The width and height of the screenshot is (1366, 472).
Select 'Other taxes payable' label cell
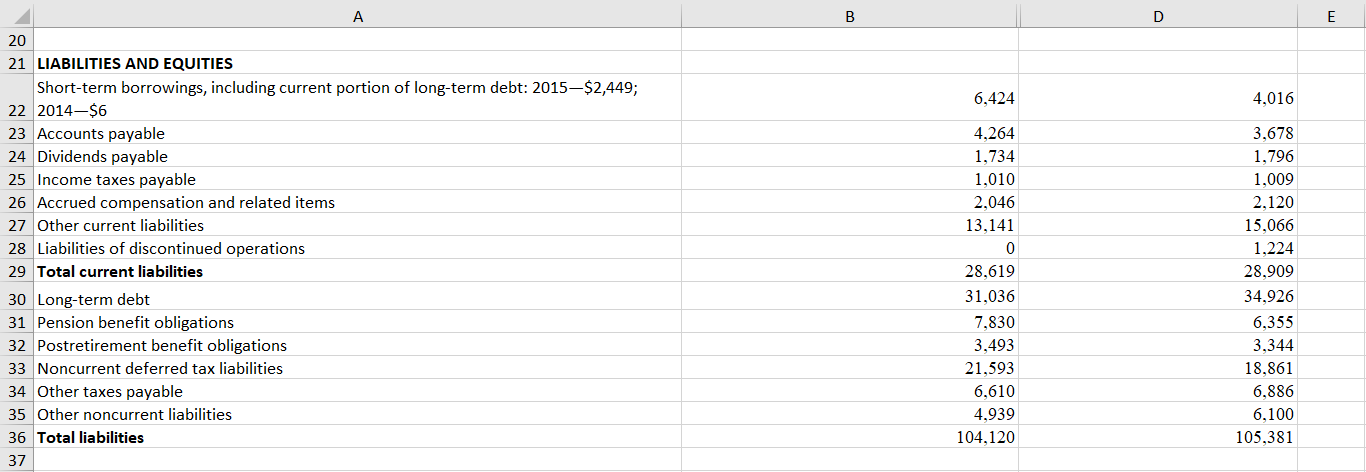pyautogui.click(x=358, y=391)
